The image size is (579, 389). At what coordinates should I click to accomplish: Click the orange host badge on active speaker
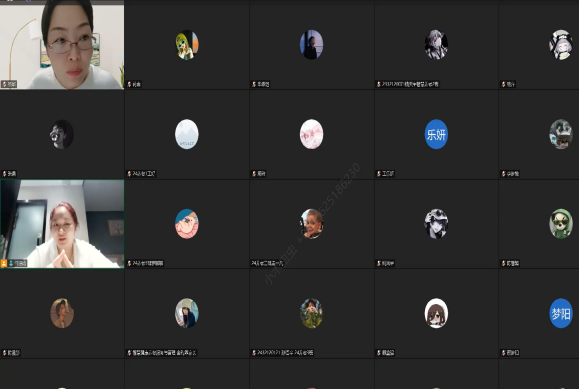(4, 263)
